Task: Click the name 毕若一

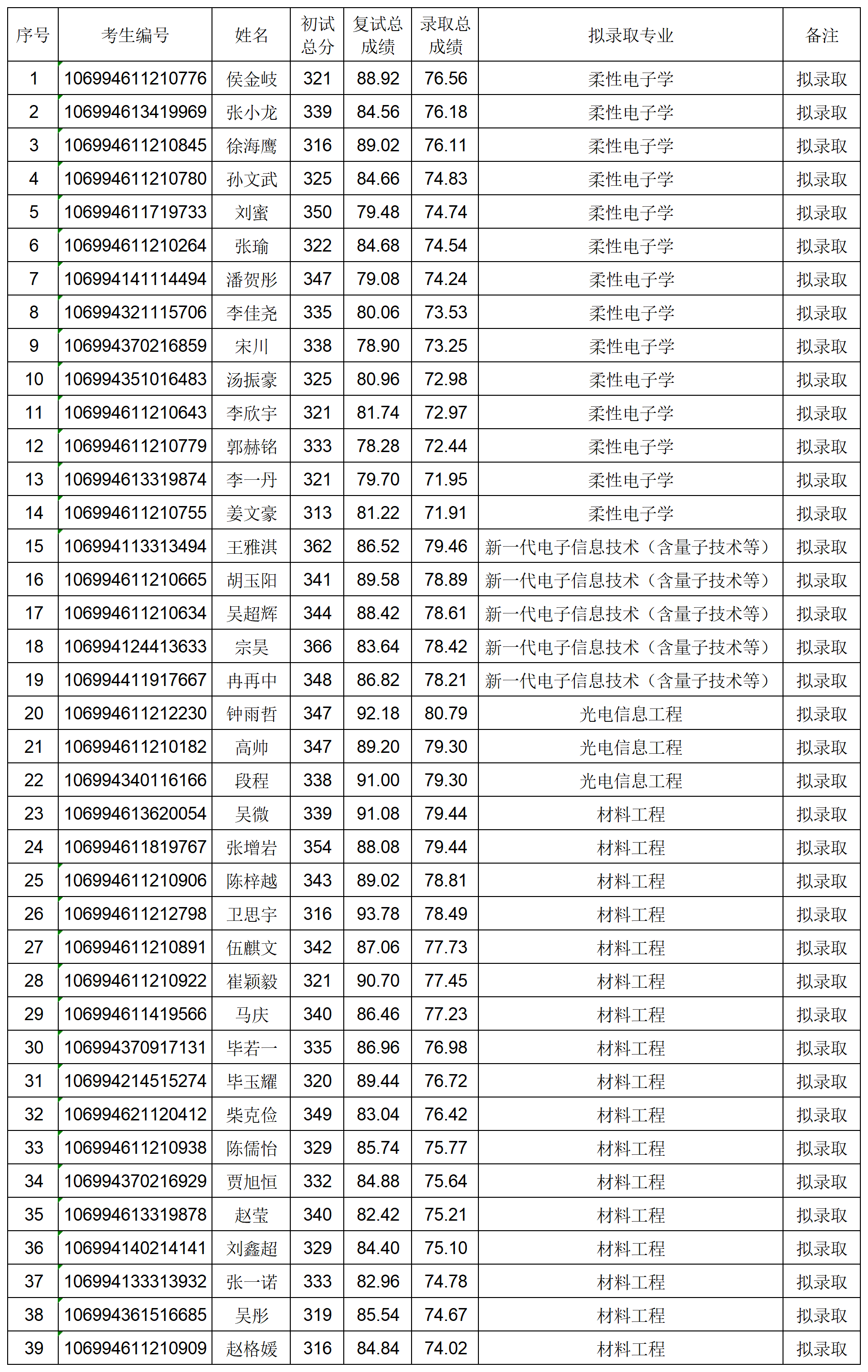Action: tap(251, 1048)
